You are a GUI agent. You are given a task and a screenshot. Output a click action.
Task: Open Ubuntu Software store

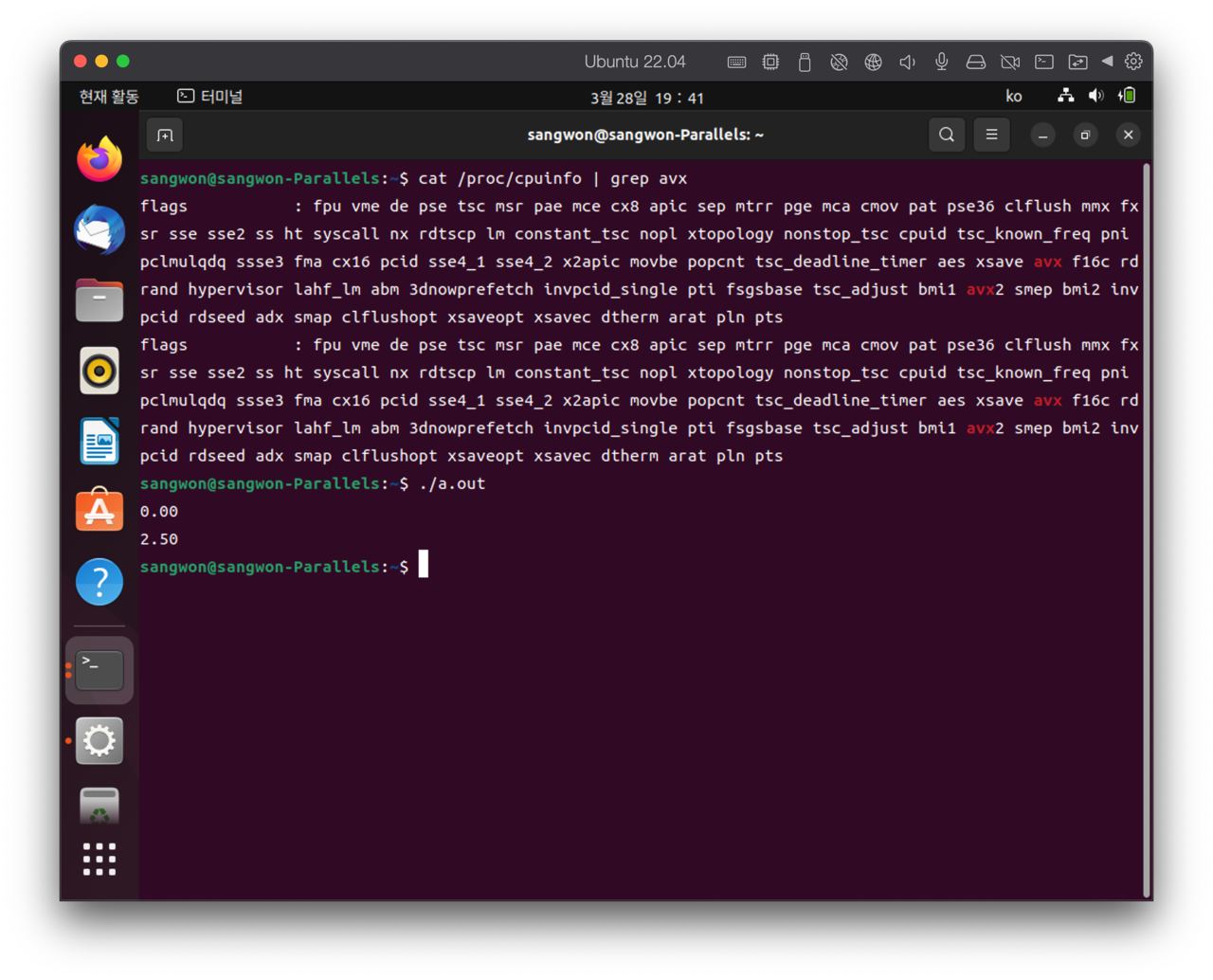click(x=100, y=511)
